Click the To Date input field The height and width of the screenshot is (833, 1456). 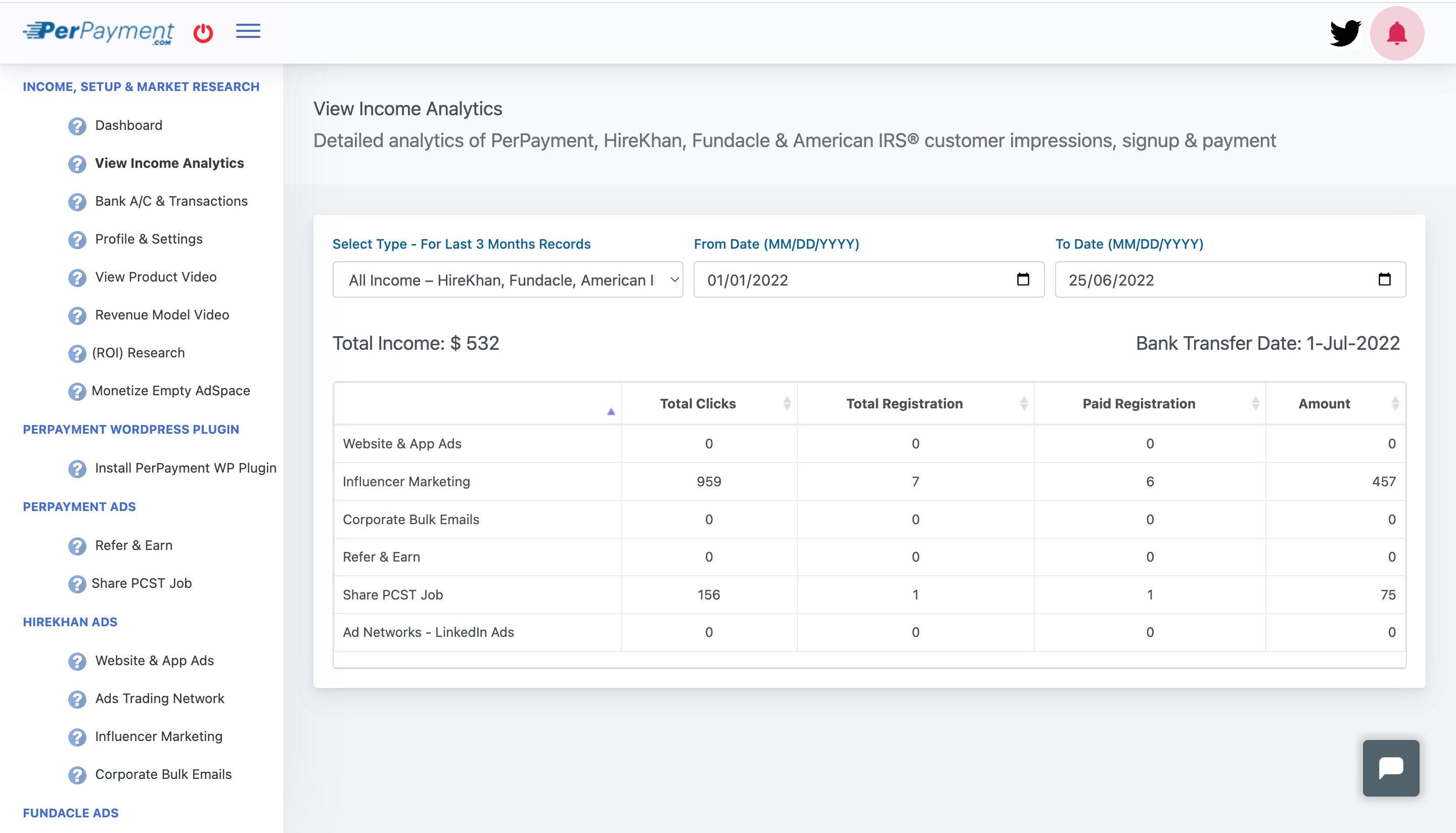tap(1230, 280)
